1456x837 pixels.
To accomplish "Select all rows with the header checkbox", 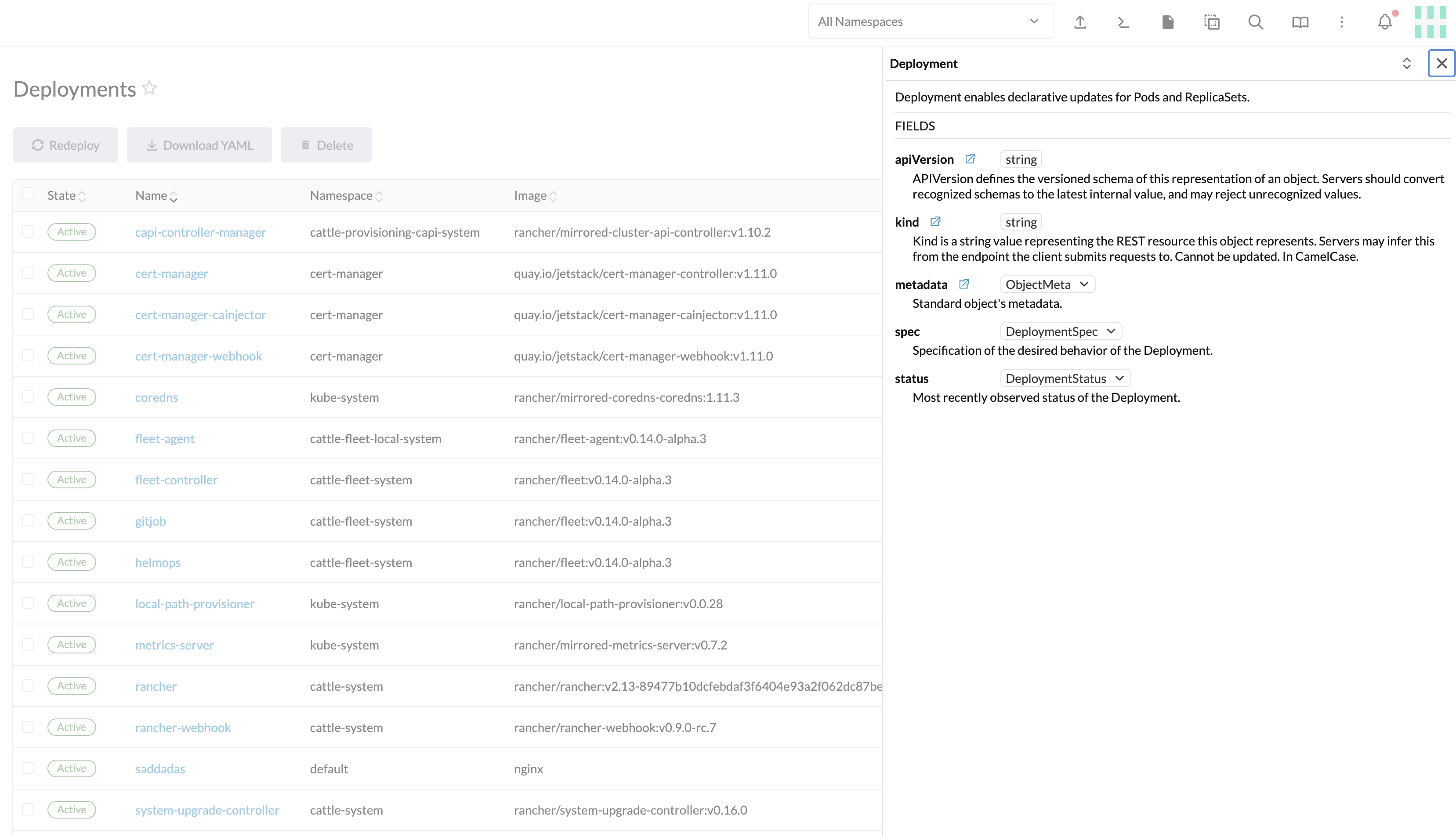I will point(28,193).
